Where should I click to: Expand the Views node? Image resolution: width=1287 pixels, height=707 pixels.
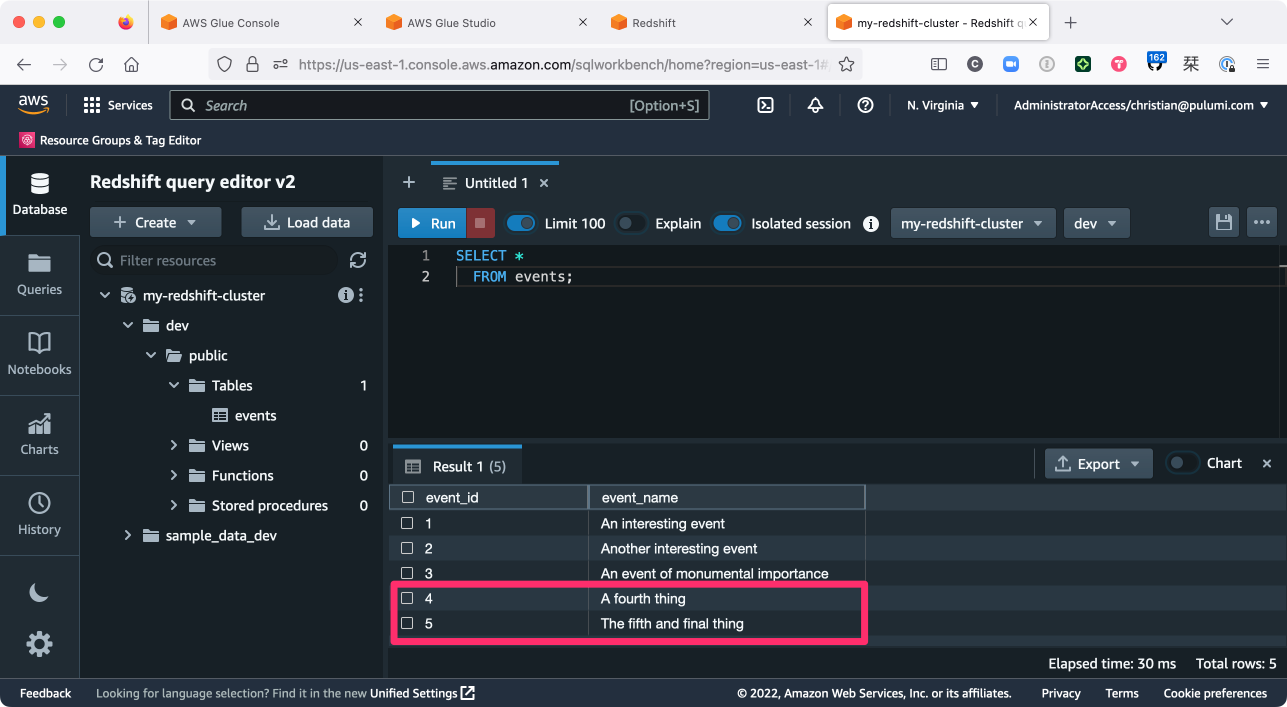(173, 445)
